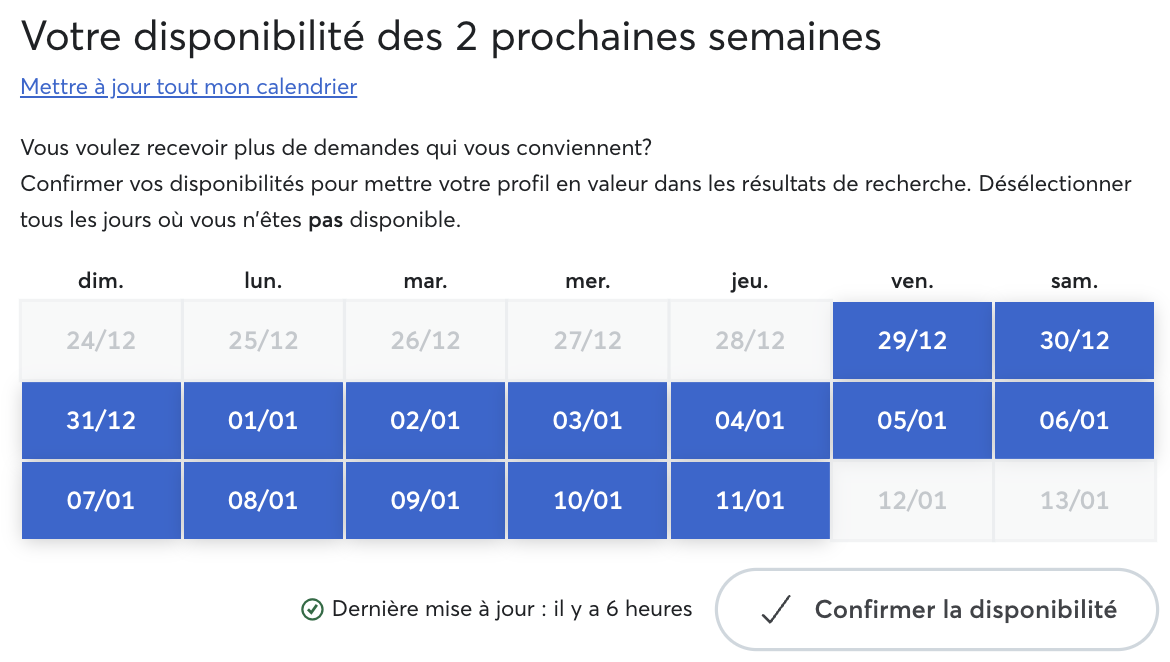Click the greyed-out 12/01 date cell
This screenshot has width=1170, height=662.
coord(912,500)
